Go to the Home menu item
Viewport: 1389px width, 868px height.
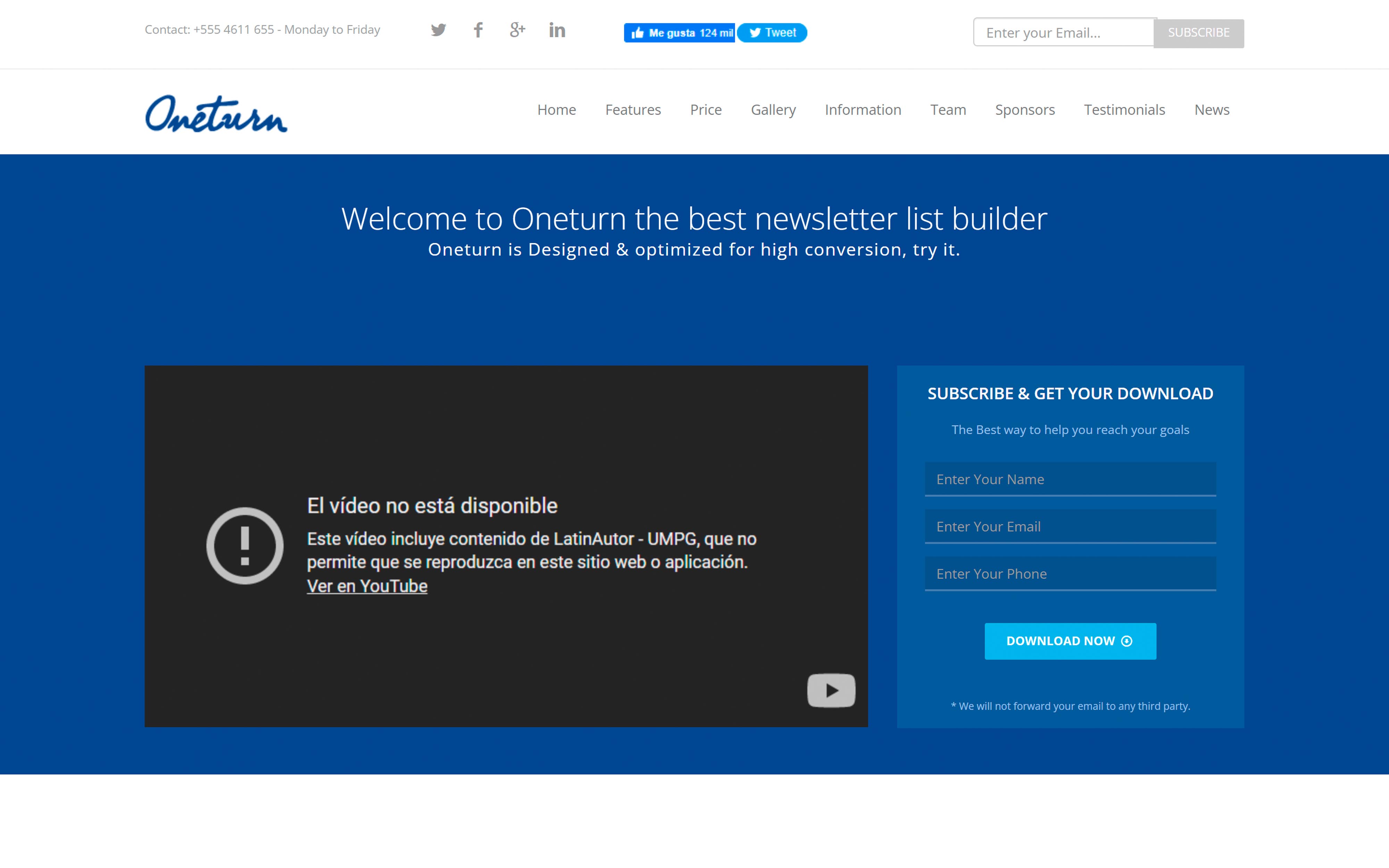[557, 110]
